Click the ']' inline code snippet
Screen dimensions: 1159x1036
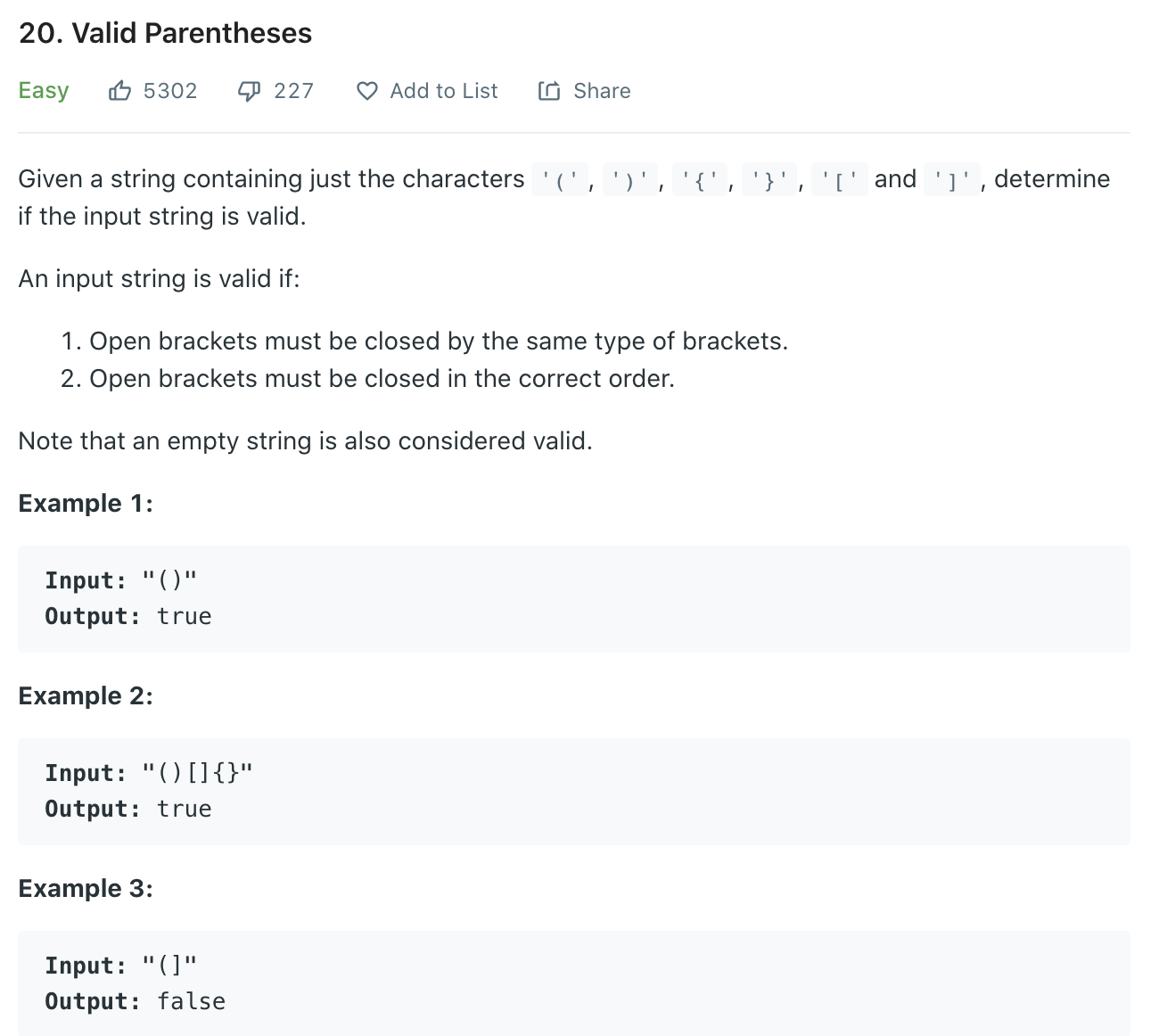(x=952, y=180)
